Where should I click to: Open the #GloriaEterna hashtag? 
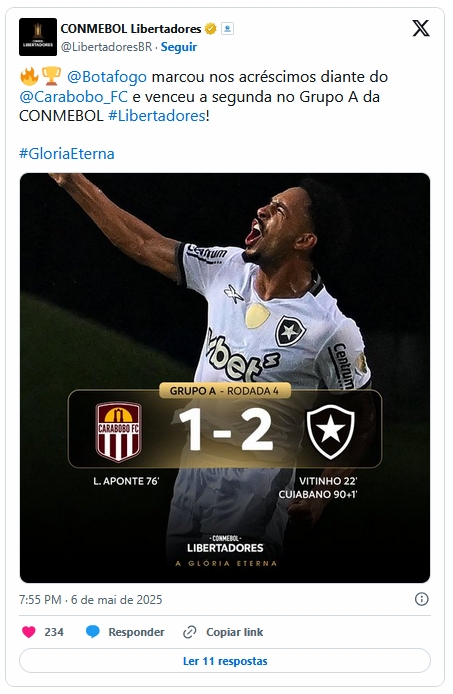tap(67, 154)
